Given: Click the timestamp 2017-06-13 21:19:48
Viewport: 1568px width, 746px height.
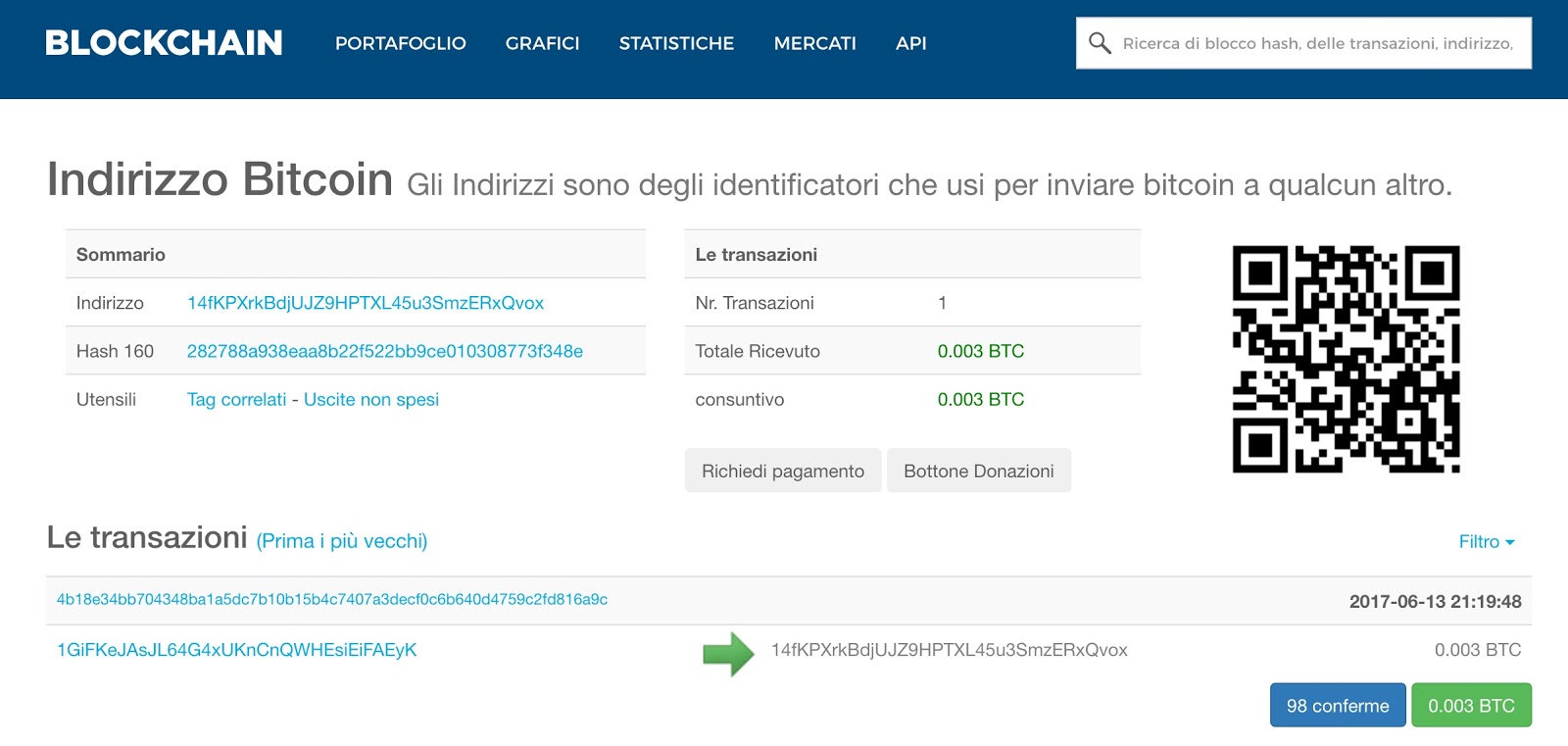Looking at the screenshot, I should [x=1436, y=602].
